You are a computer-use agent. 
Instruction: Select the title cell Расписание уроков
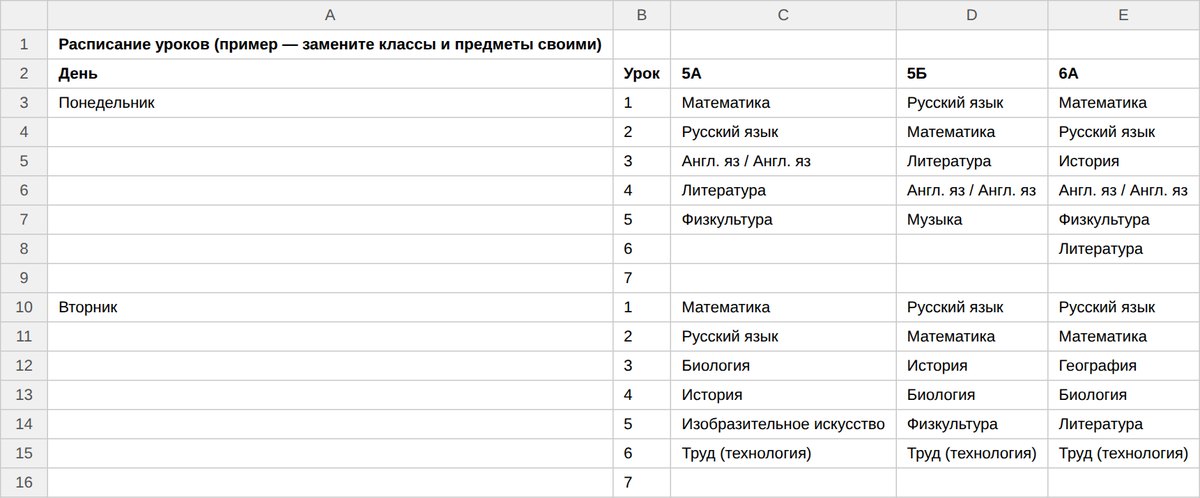(330, 44)
